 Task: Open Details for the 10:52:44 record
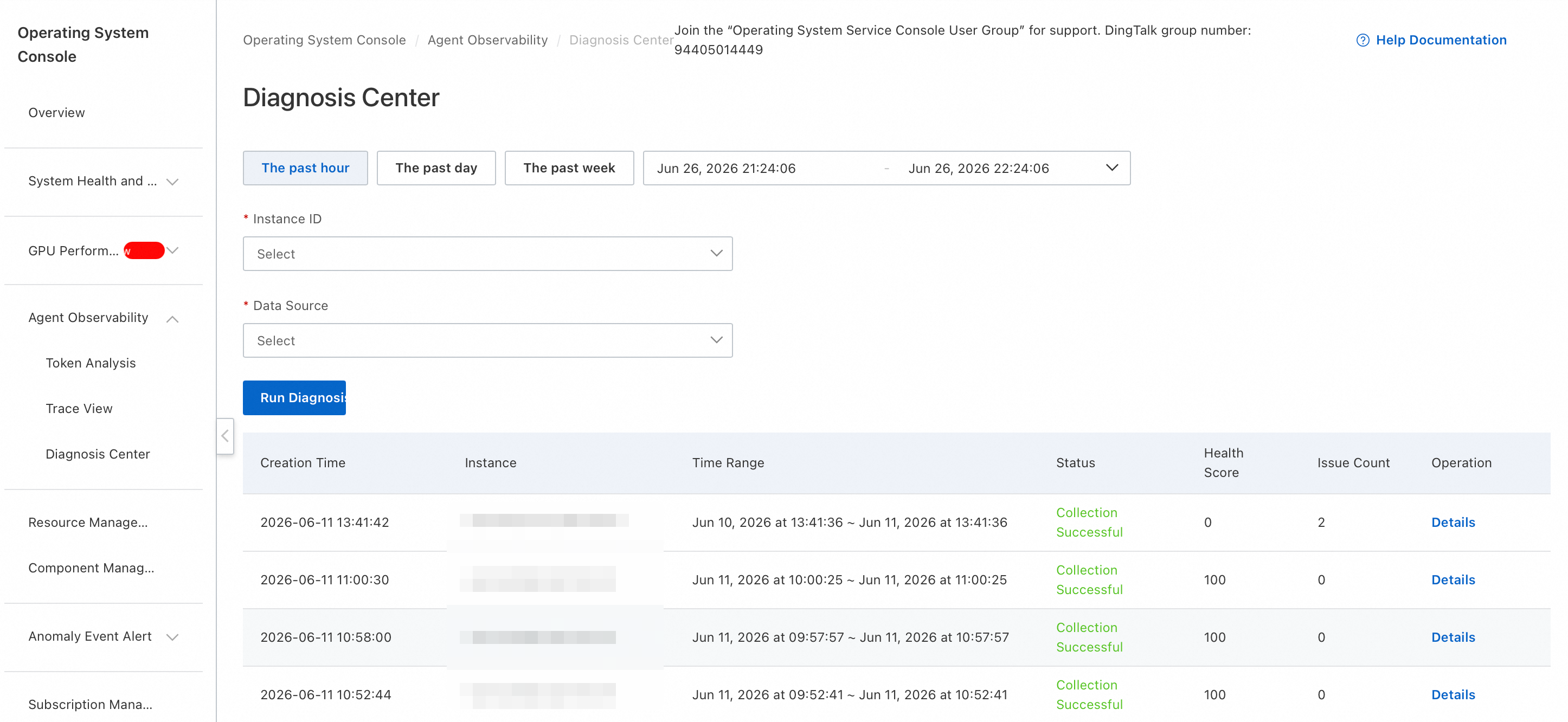pyautogui.click(x=1453, y=694)
